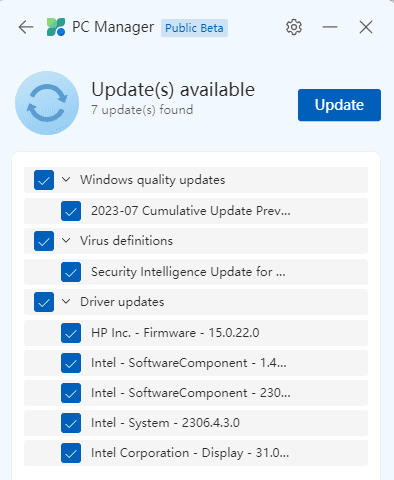Click the PC Manager logo icon
The image size is (394, 480).
[56, 27]
